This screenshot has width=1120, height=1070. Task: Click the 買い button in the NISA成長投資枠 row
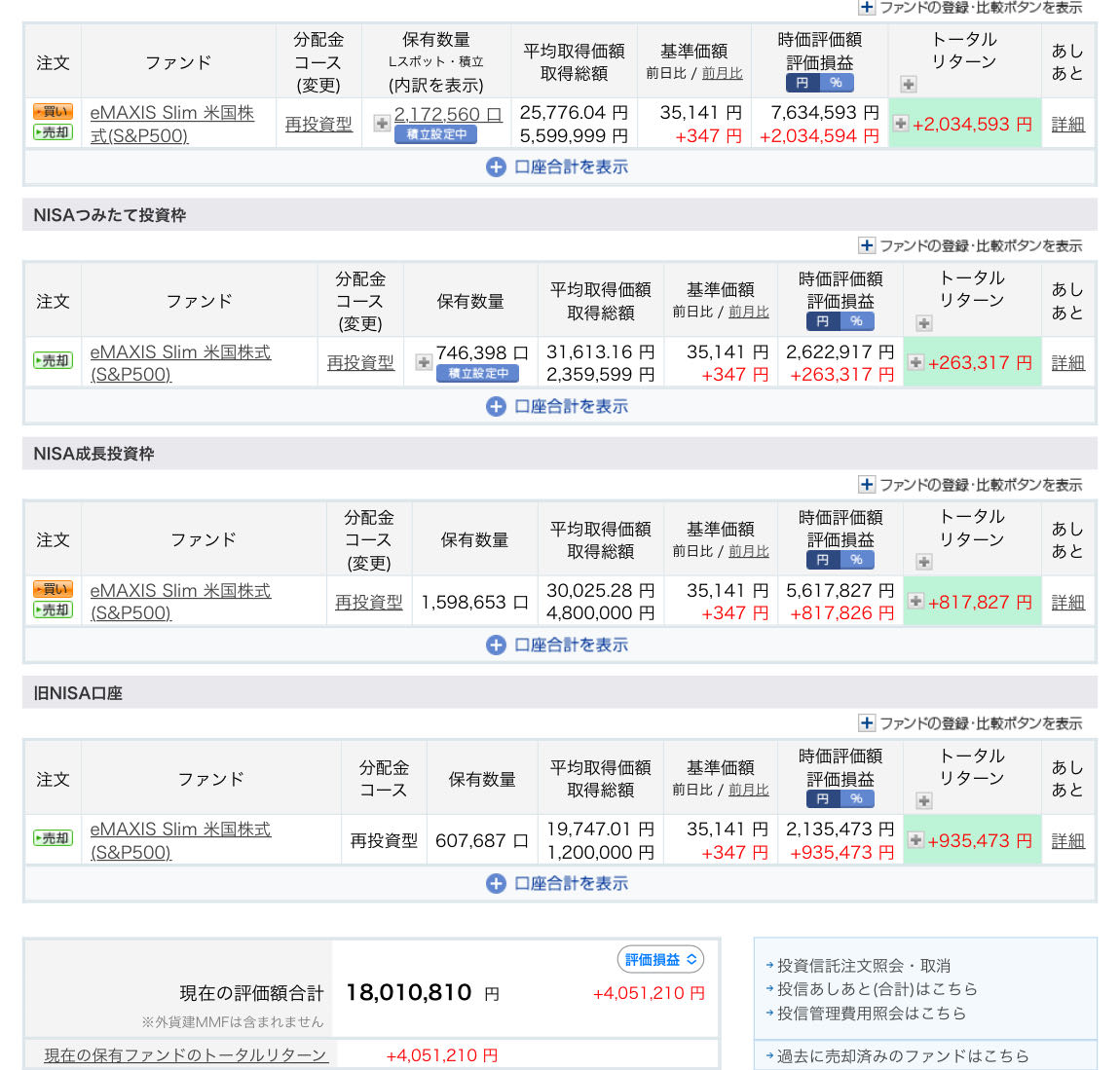[x=53, y=589]
